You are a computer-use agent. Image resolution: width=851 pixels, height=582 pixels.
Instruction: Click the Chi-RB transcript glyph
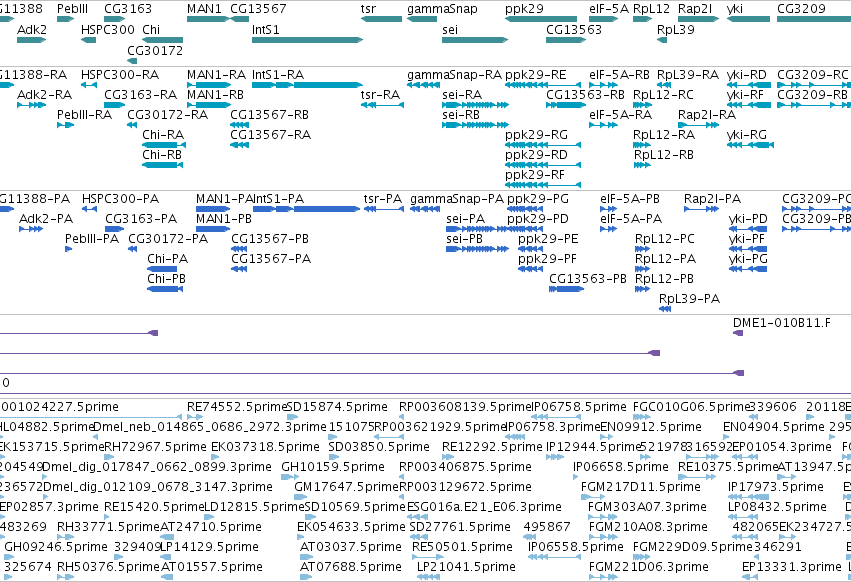(x=162, y=165)
